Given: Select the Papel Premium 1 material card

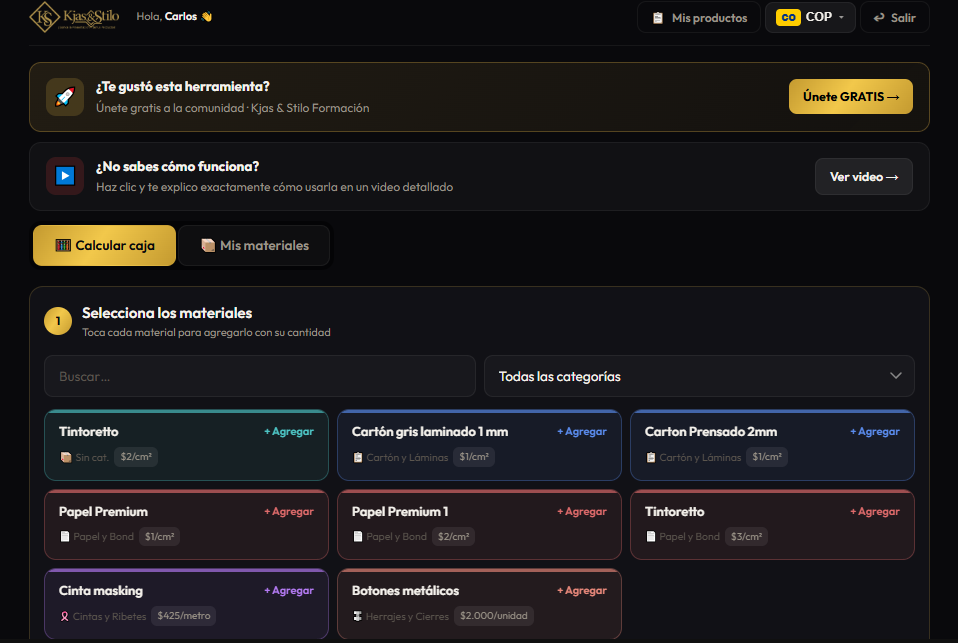Looking at the screenshot, I should [x=479, y=524].
